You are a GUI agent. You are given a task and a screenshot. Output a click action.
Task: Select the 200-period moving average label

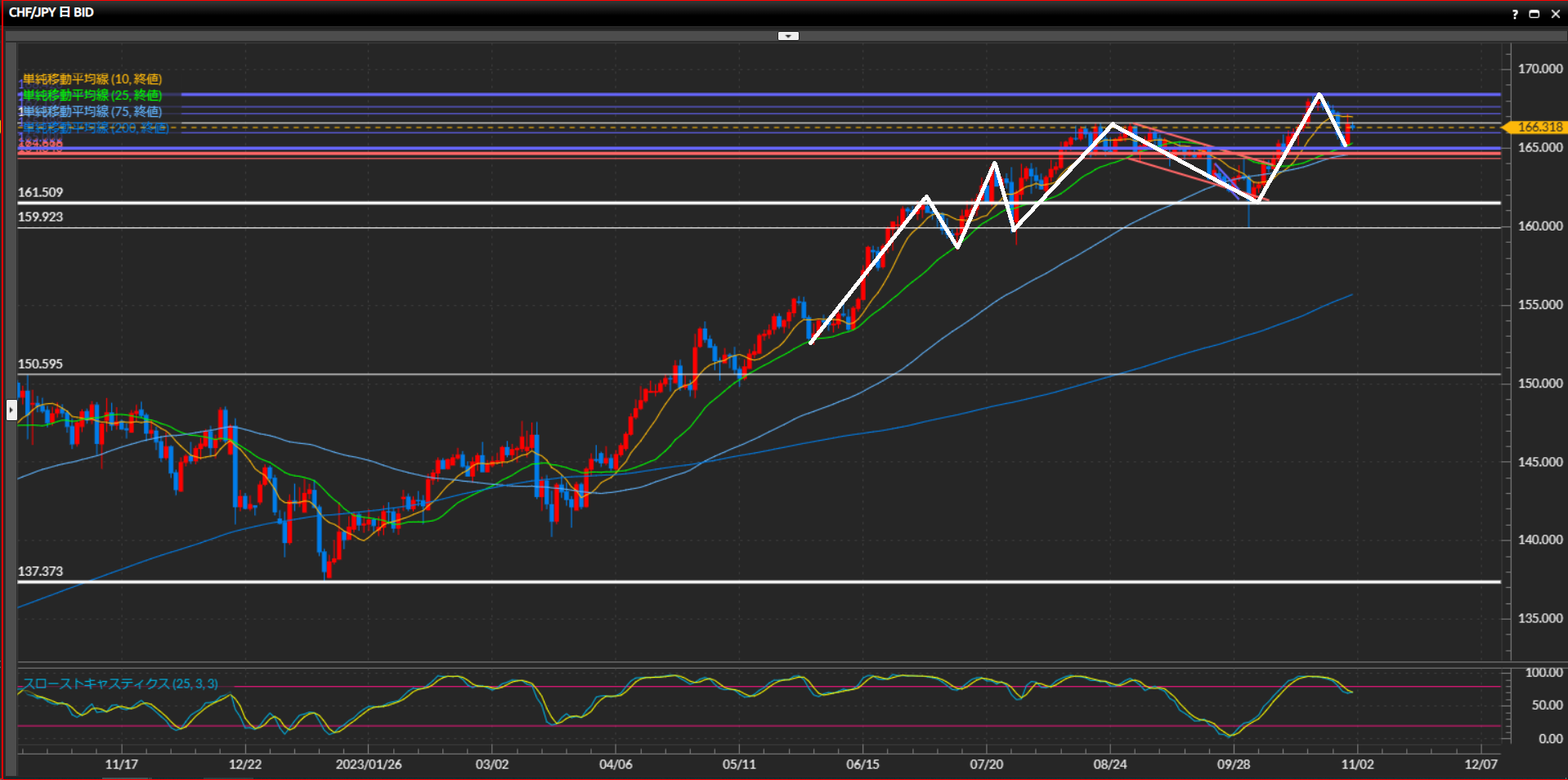95,128
